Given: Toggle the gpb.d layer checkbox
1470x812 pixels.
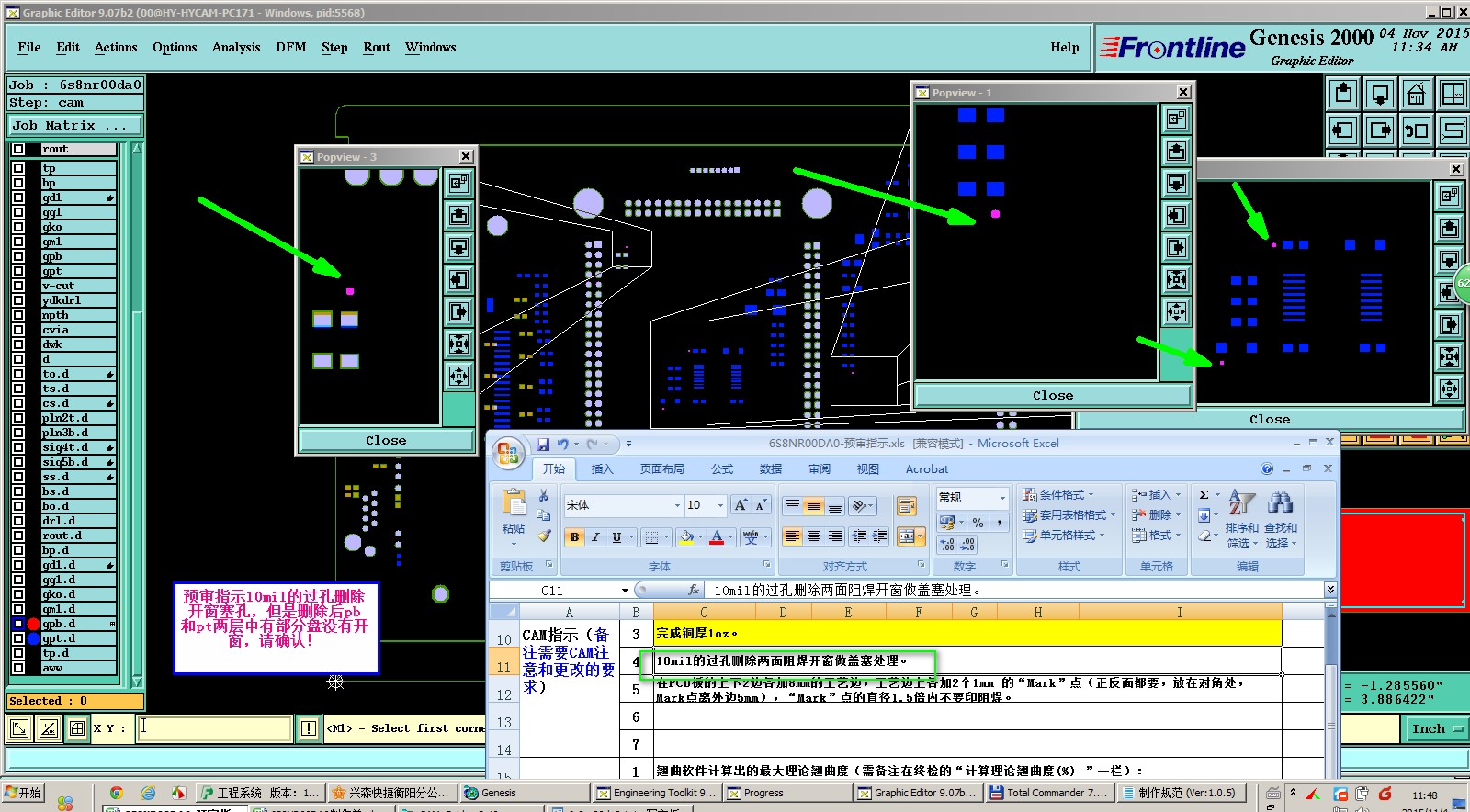Looking at the screenshot, I should [18, 624].
